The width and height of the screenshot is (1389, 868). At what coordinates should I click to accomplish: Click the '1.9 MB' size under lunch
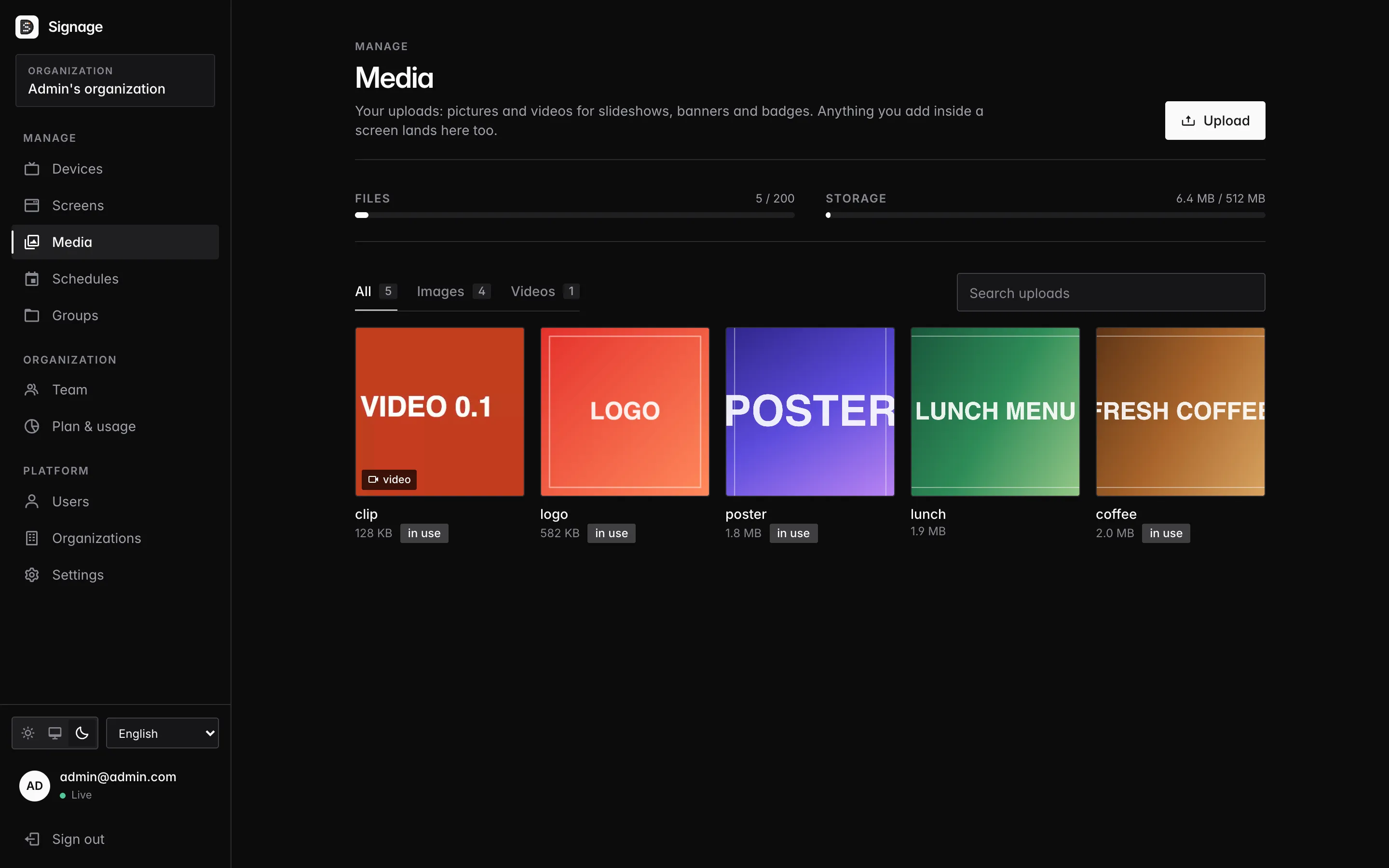pos(928,531)
